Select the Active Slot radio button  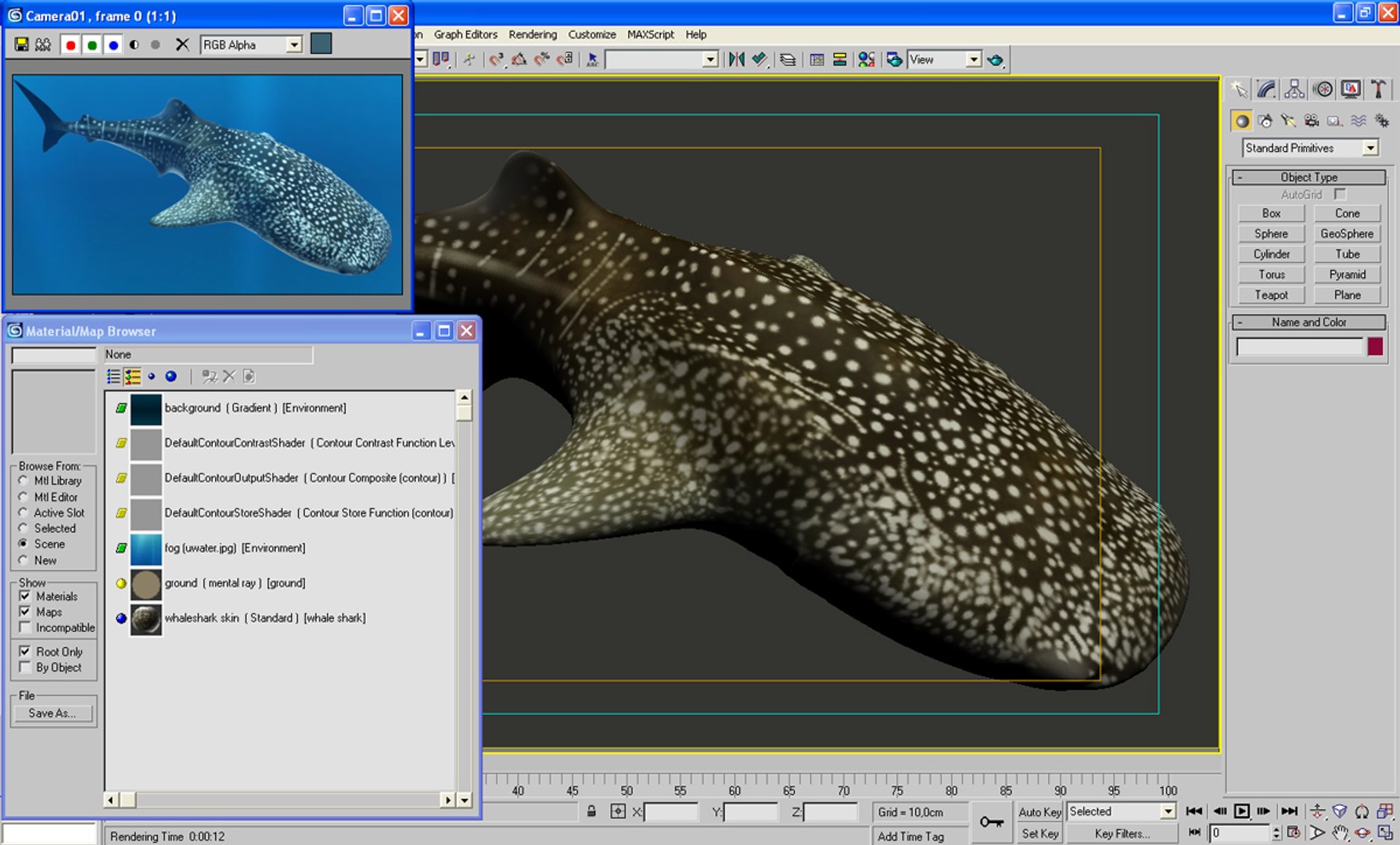tap(23, 512)
